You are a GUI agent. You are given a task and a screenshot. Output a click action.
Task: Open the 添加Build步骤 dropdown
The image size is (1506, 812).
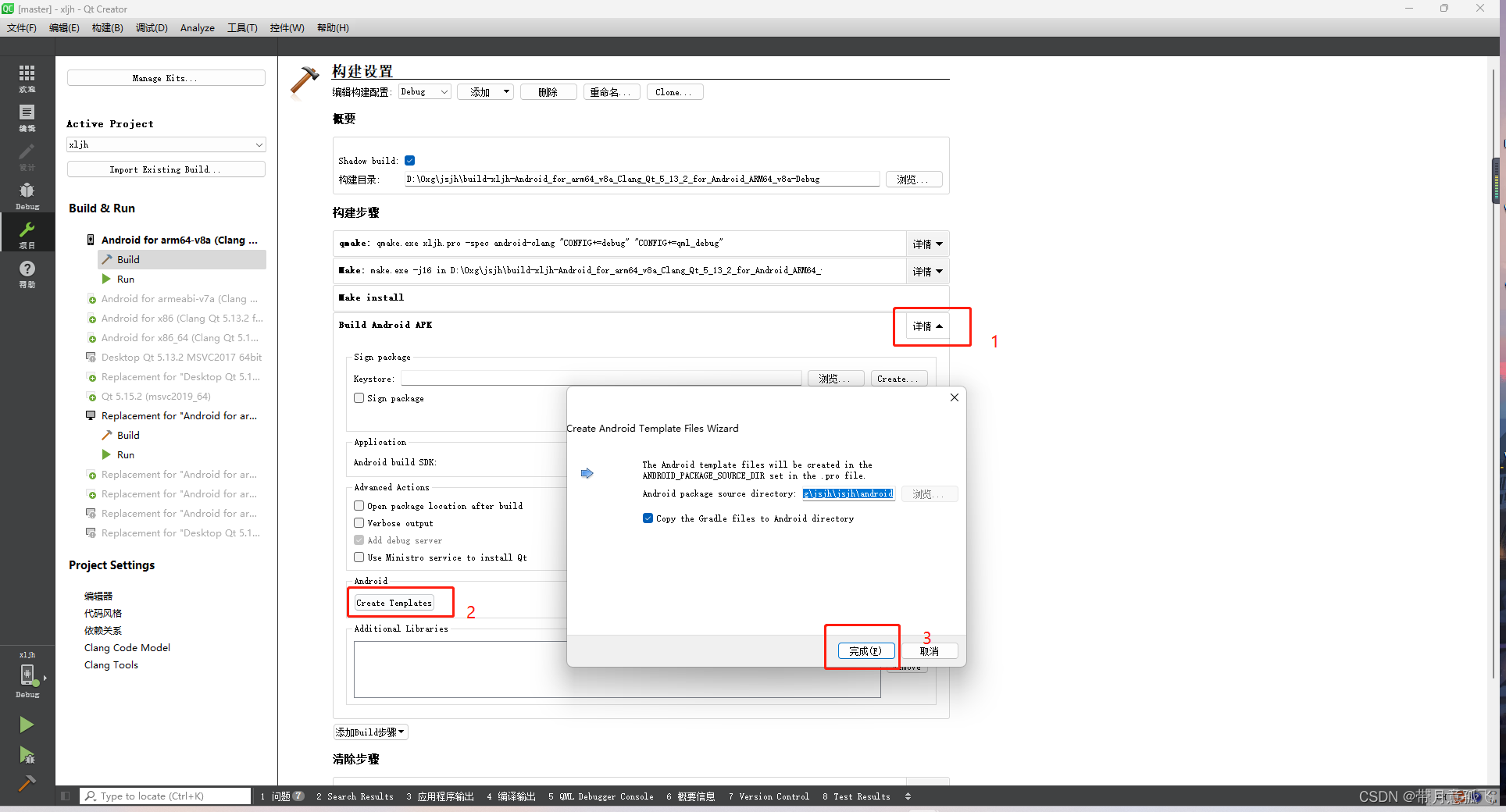coord(371,732)
